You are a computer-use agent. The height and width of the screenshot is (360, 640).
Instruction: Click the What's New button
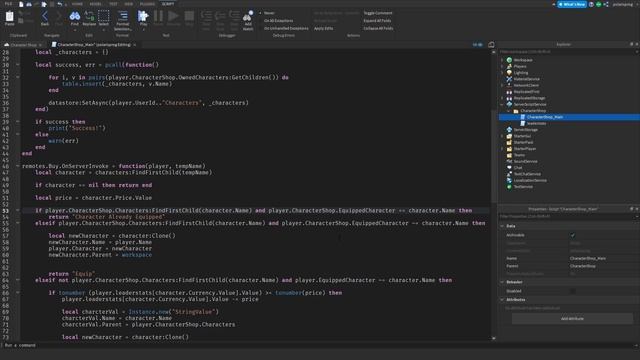pos(572,4)
